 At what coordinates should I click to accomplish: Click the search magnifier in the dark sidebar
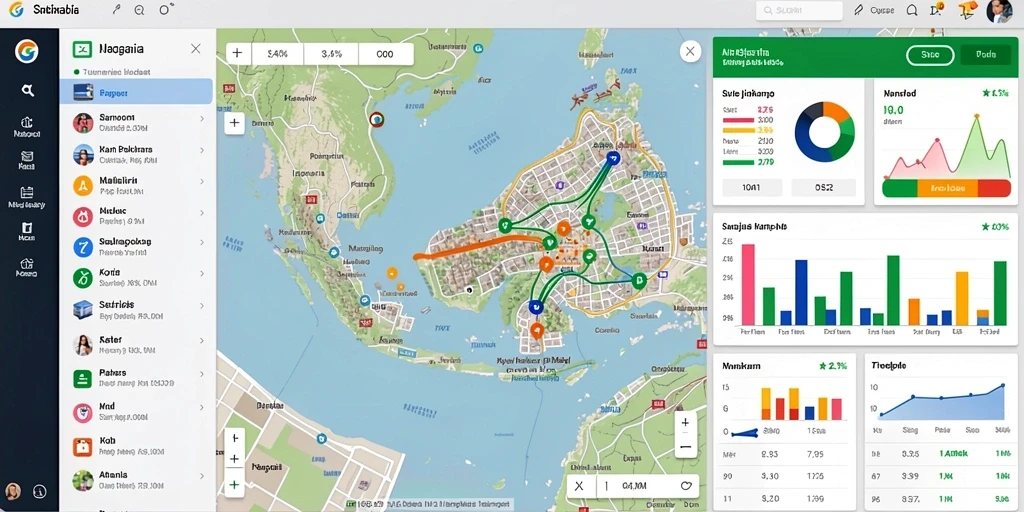point(28,91)
